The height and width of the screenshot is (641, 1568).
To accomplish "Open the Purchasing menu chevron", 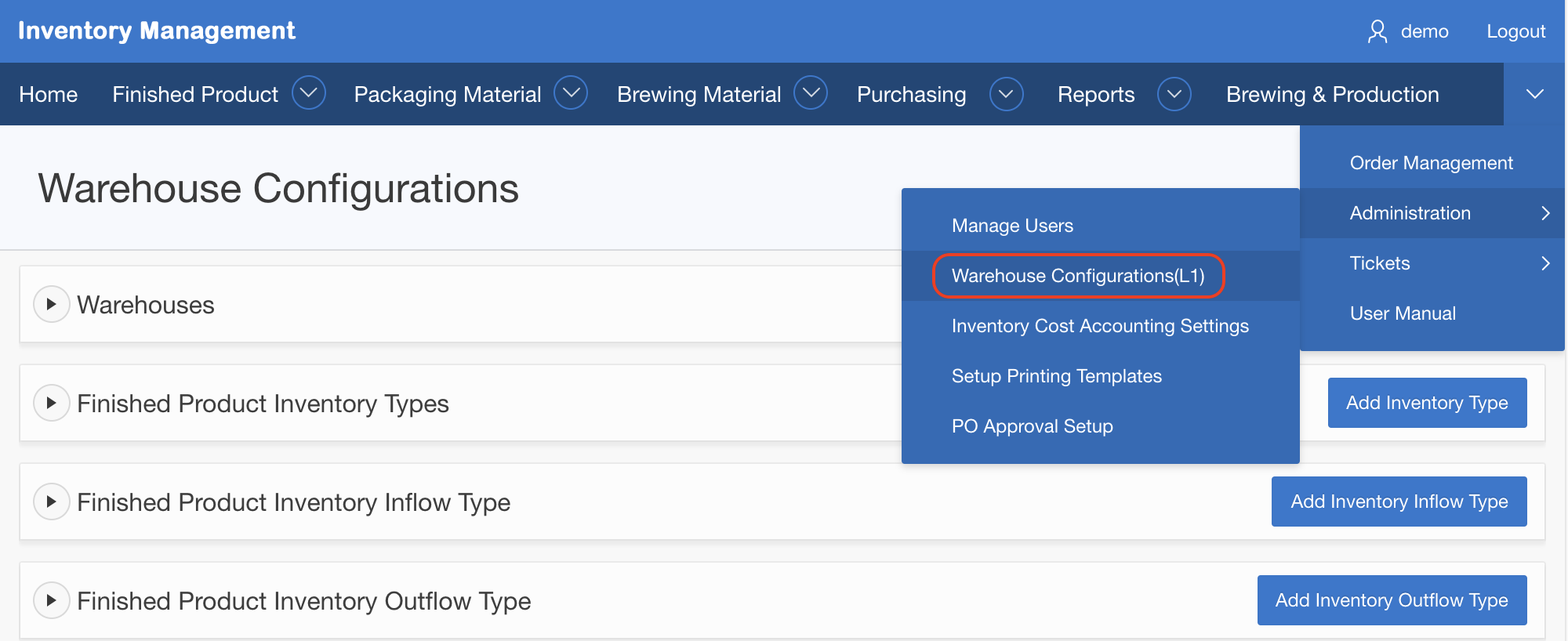I will [1006, 94].
